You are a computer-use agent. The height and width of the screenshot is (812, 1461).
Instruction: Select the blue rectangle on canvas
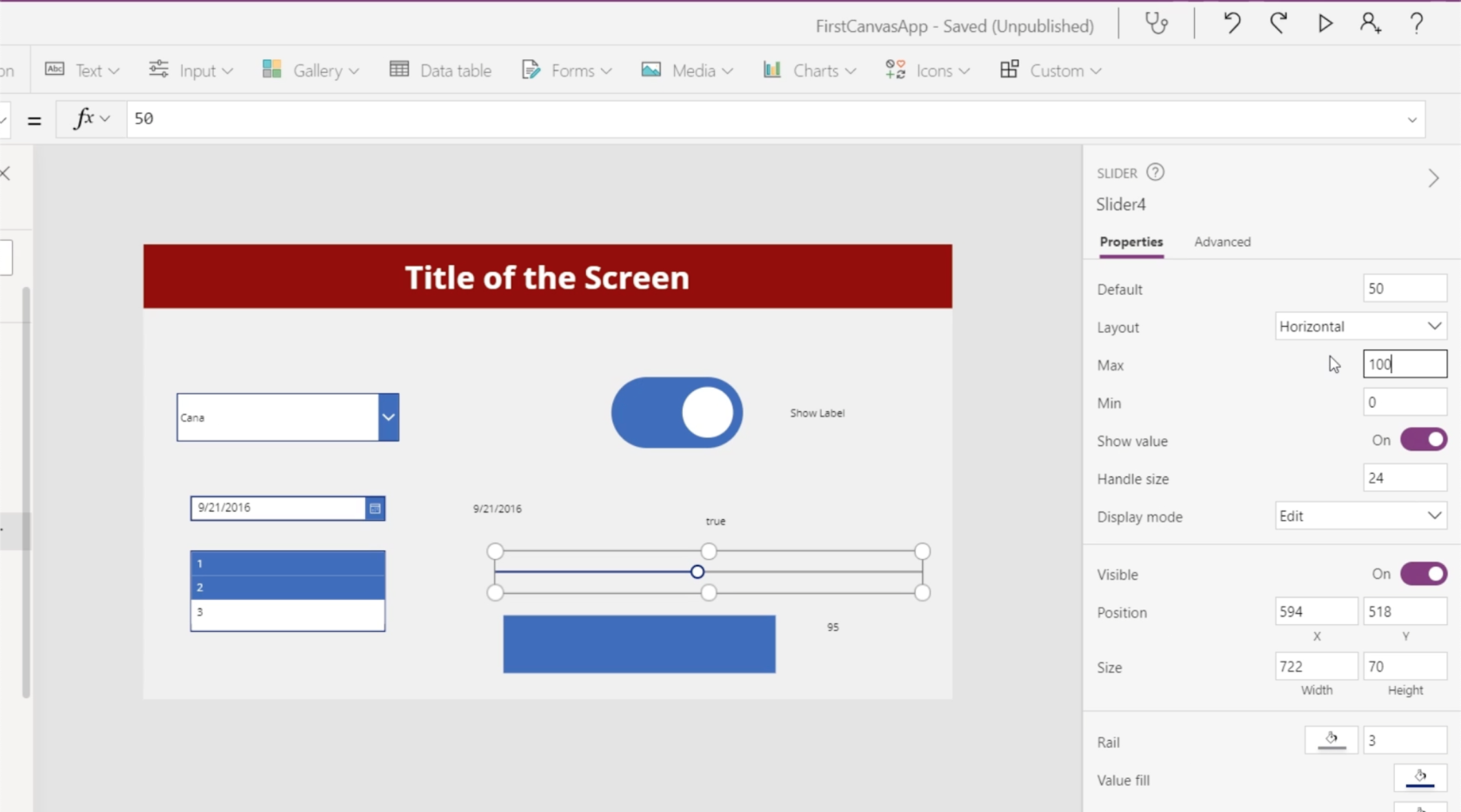click(x=639, y=644)
